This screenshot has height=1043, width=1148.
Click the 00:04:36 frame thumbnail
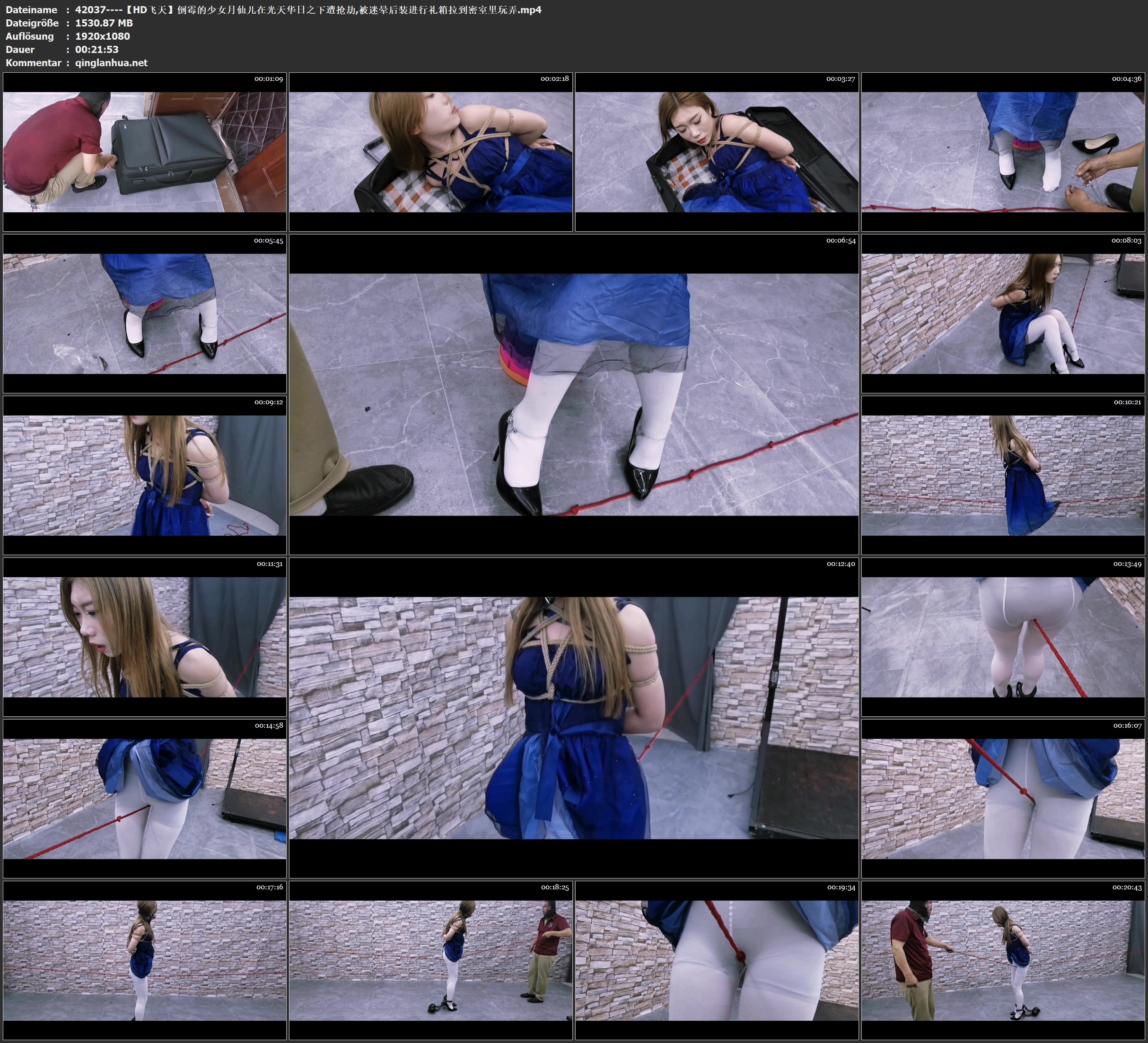[1003, 152]
